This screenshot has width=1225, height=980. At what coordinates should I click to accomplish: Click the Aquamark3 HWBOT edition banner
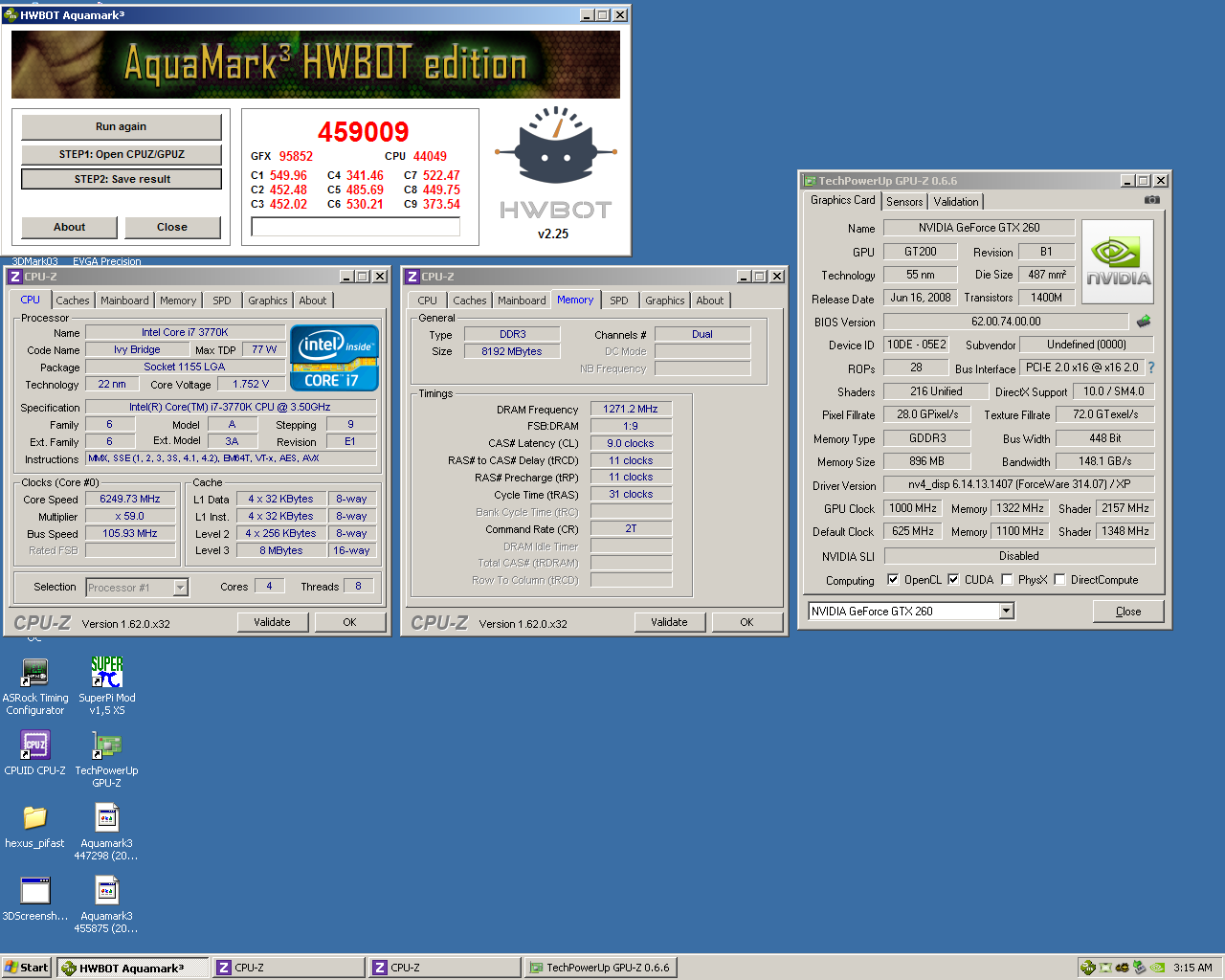pos(316,64)
